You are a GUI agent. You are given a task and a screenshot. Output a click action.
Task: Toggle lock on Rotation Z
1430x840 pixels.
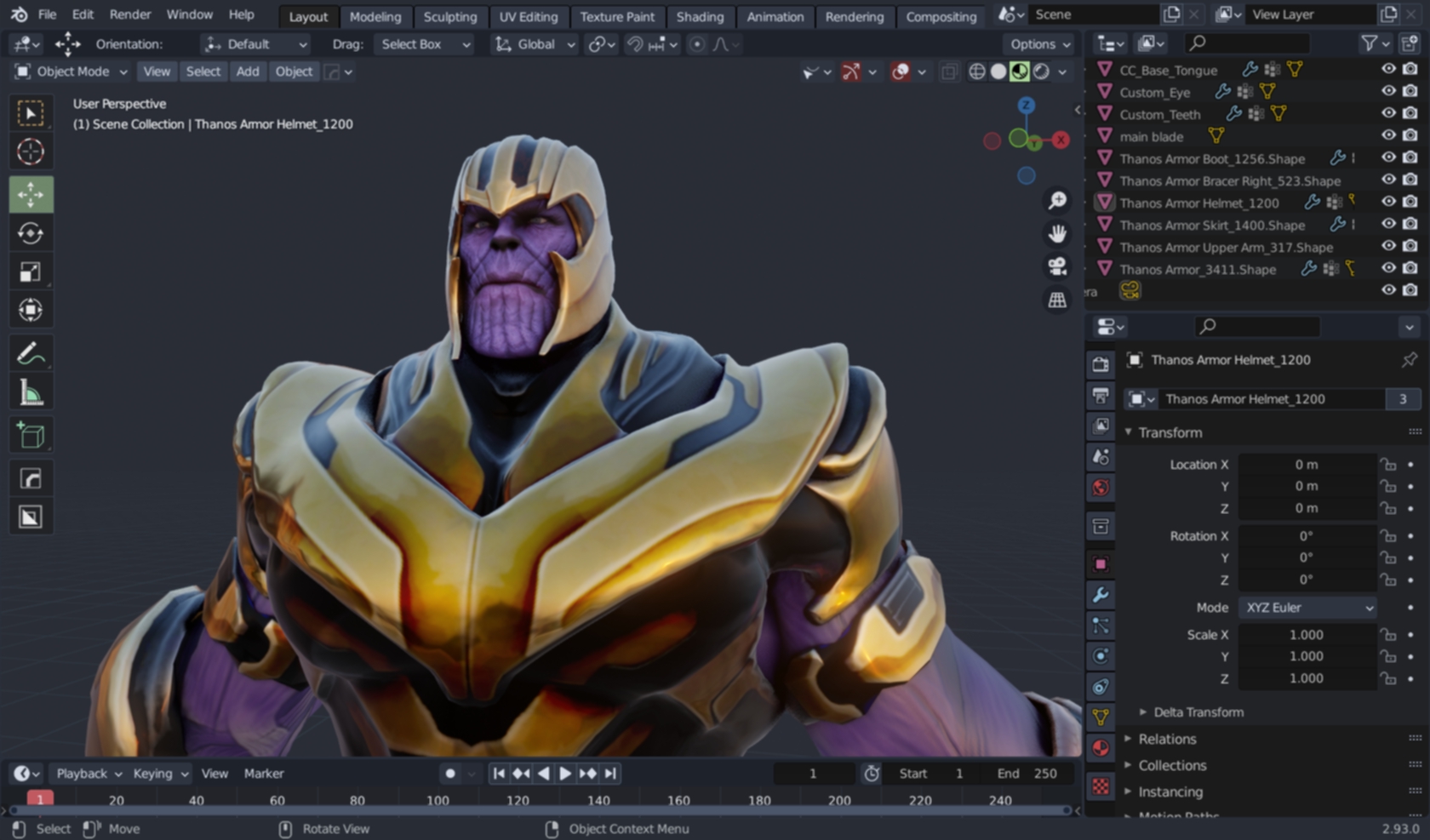click(x=1388, y=580)
